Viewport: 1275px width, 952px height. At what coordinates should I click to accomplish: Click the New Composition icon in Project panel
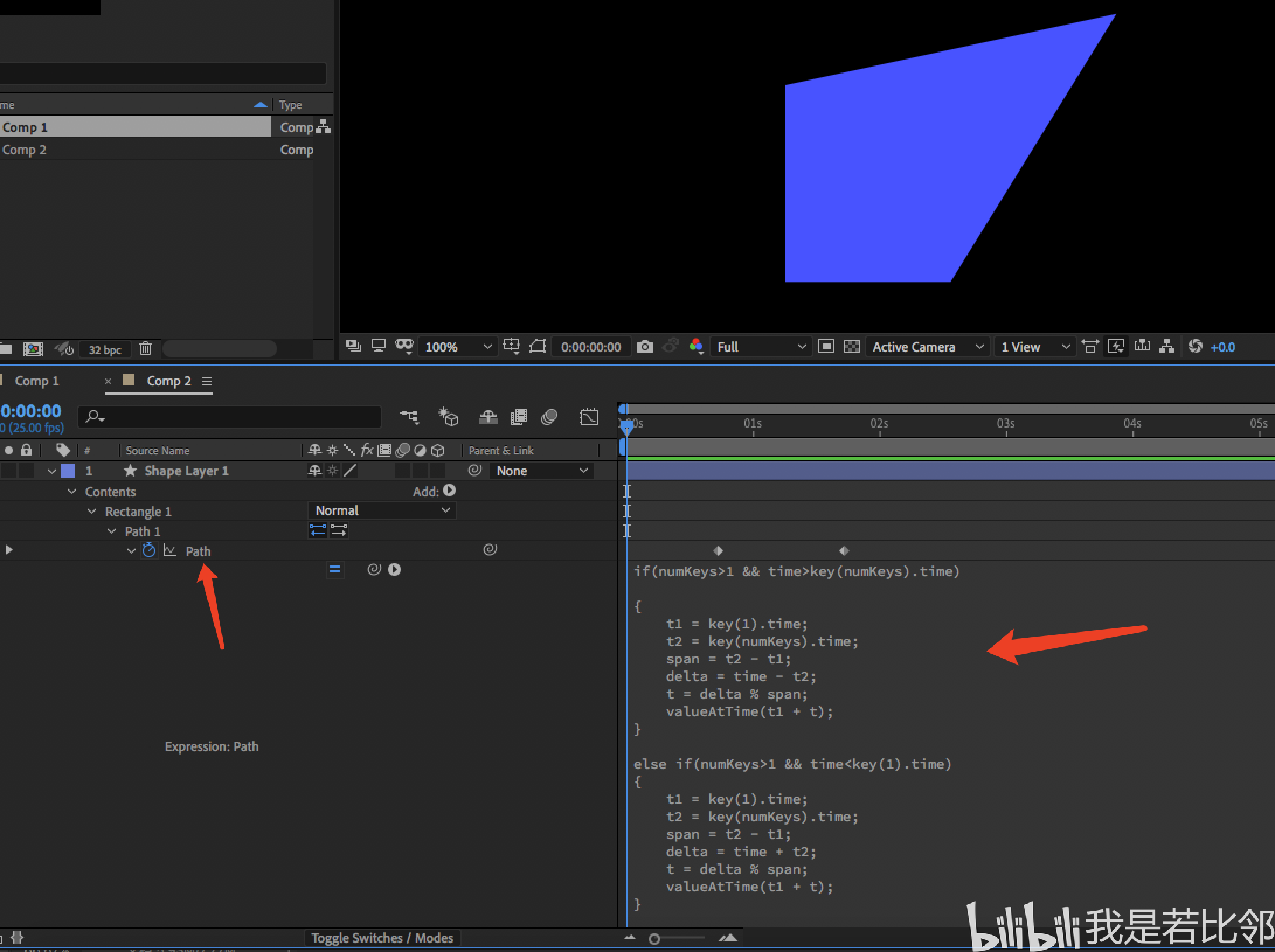click(33, 349)
